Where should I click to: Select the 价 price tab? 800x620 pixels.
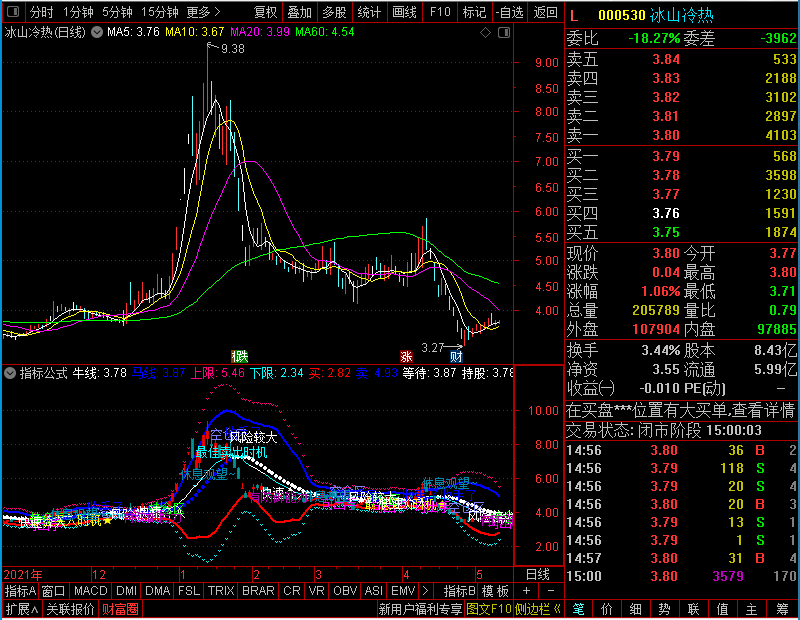(607, 609)
